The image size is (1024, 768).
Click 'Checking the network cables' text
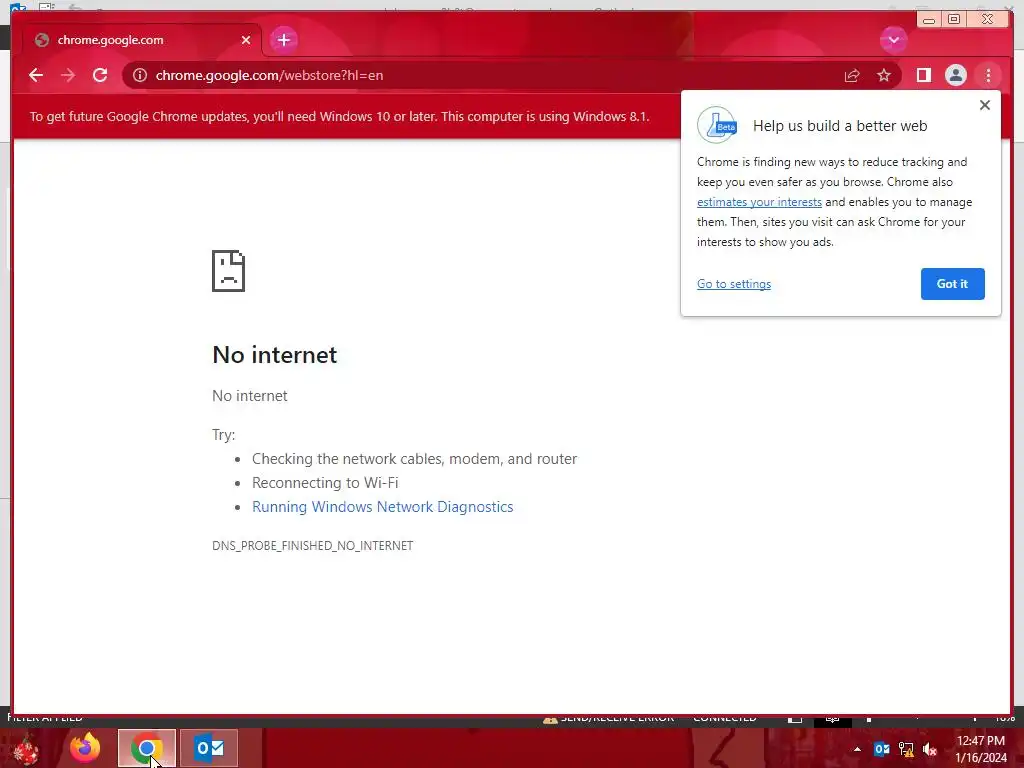pyautogui.click(x=415, y=458)
